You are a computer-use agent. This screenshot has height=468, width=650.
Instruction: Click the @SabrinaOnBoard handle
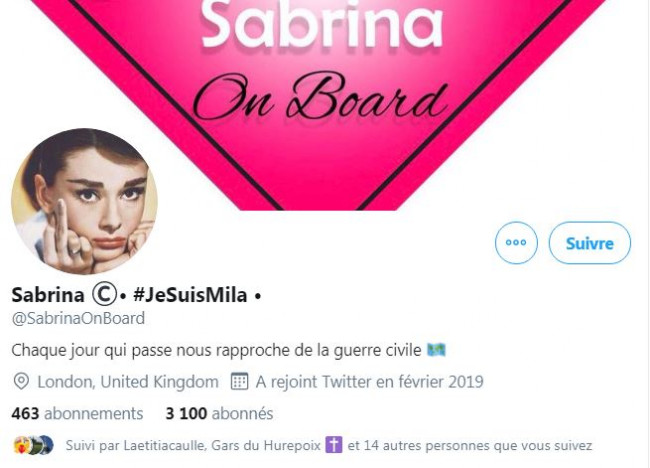pos(78,318)
